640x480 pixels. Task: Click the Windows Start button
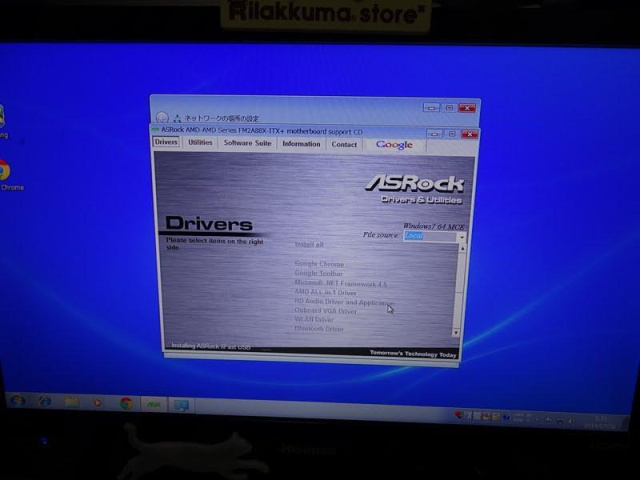[18, 401]
